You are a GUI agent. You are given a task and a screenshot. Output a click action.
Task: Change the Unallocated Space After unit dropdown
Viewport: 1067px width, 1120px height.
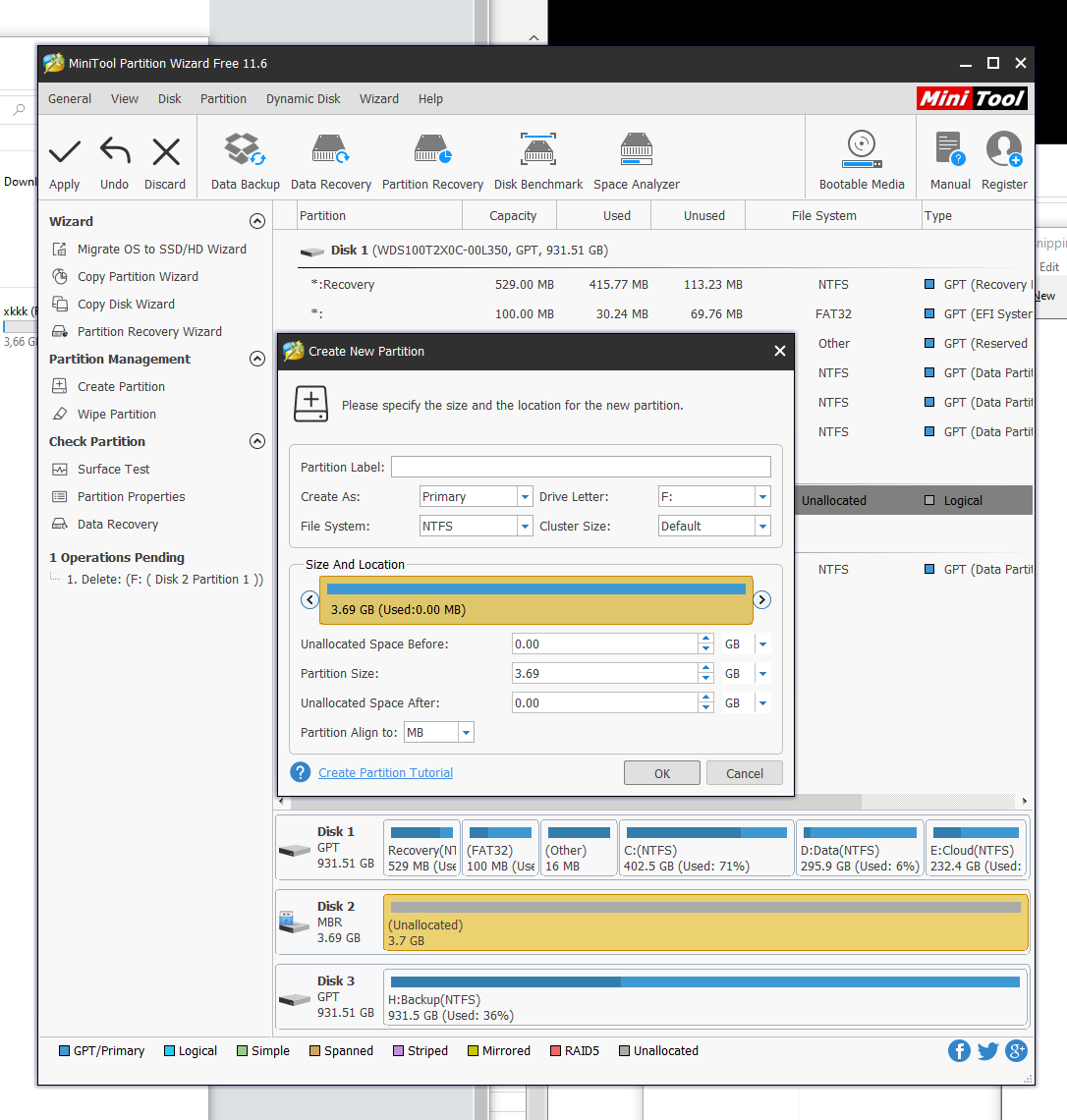coord(762,702)
